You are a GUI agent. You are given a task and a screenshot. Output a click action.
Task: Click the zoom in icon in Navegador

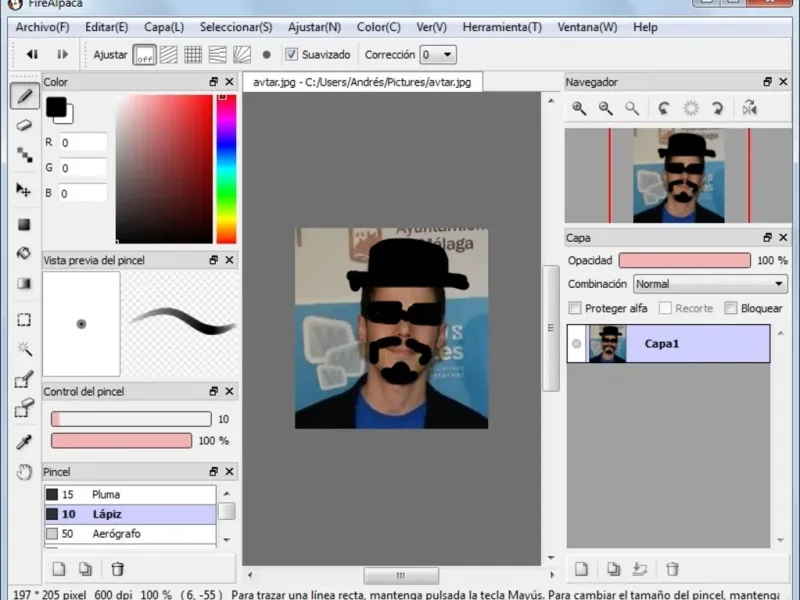[x=580, y=108]
